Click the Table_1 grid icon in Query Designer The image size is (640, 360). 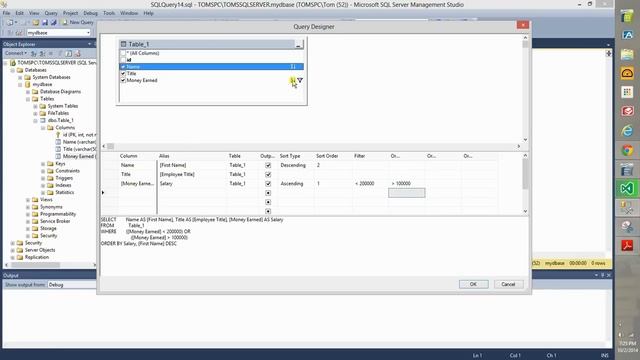point(123,44)
